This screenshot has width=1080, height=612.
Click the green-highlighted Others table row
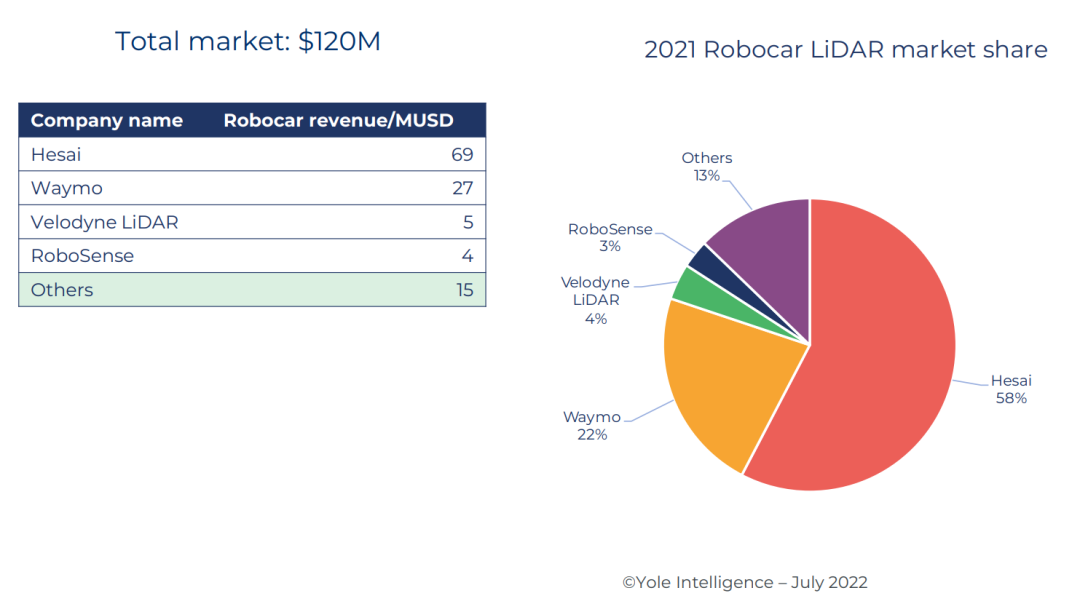click(x=252, y=290)
